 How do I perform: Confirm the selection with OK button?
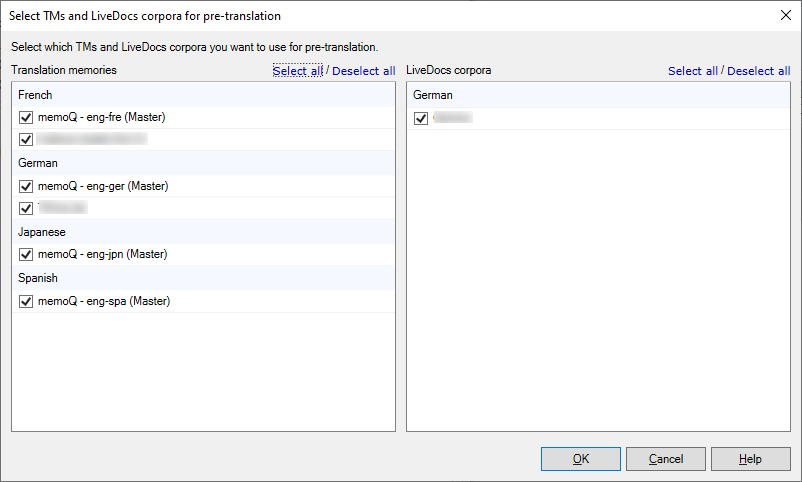(581, 459)
